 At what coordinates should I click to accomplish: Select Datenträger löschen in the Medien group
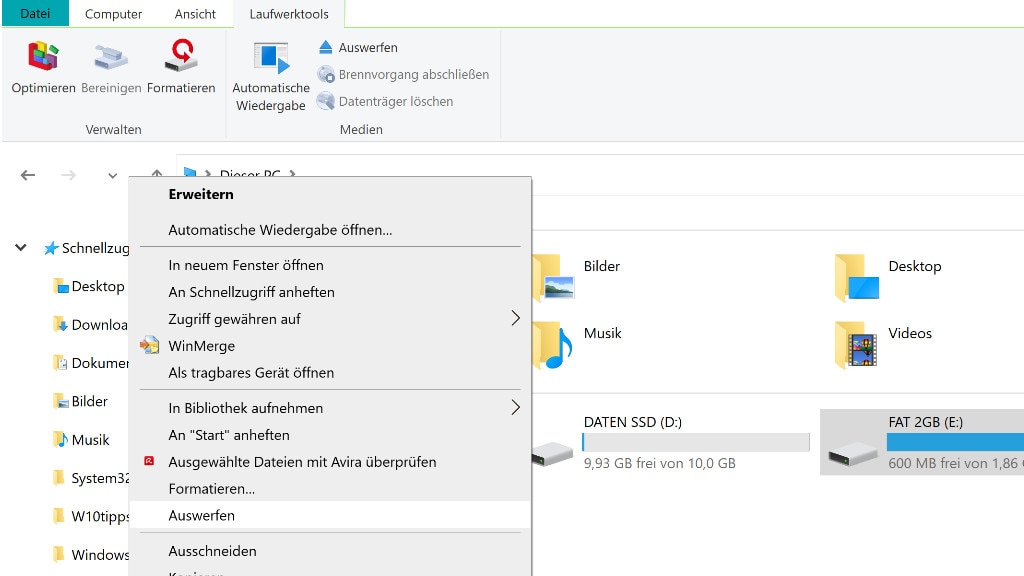point(325,101)
